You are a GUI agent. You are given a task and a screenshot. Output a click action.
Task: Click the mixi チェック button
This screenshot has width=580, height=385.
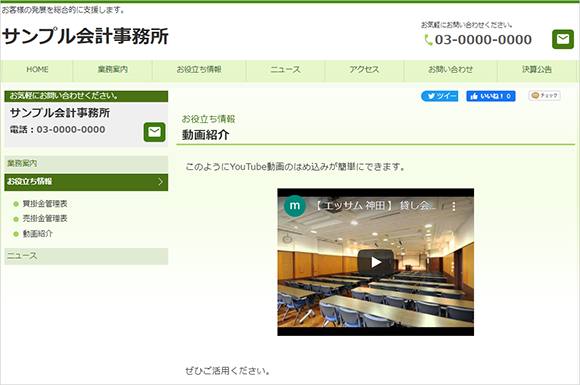[544, 96]
